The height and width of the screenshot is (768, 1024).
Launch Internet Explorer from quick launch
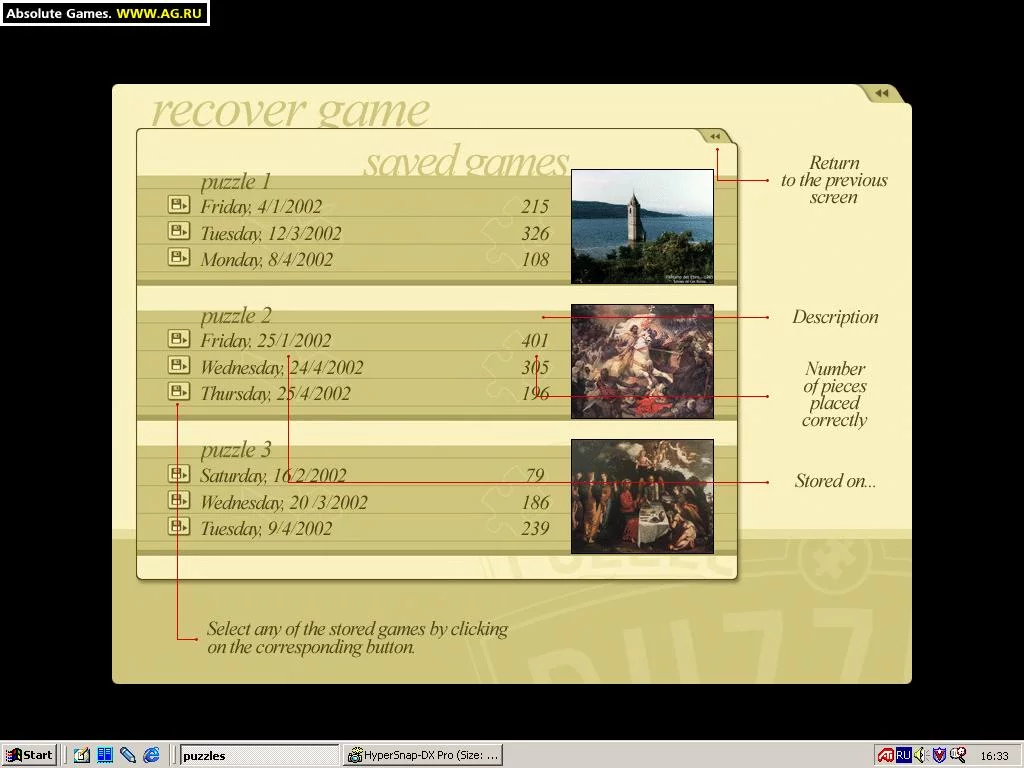152,755
